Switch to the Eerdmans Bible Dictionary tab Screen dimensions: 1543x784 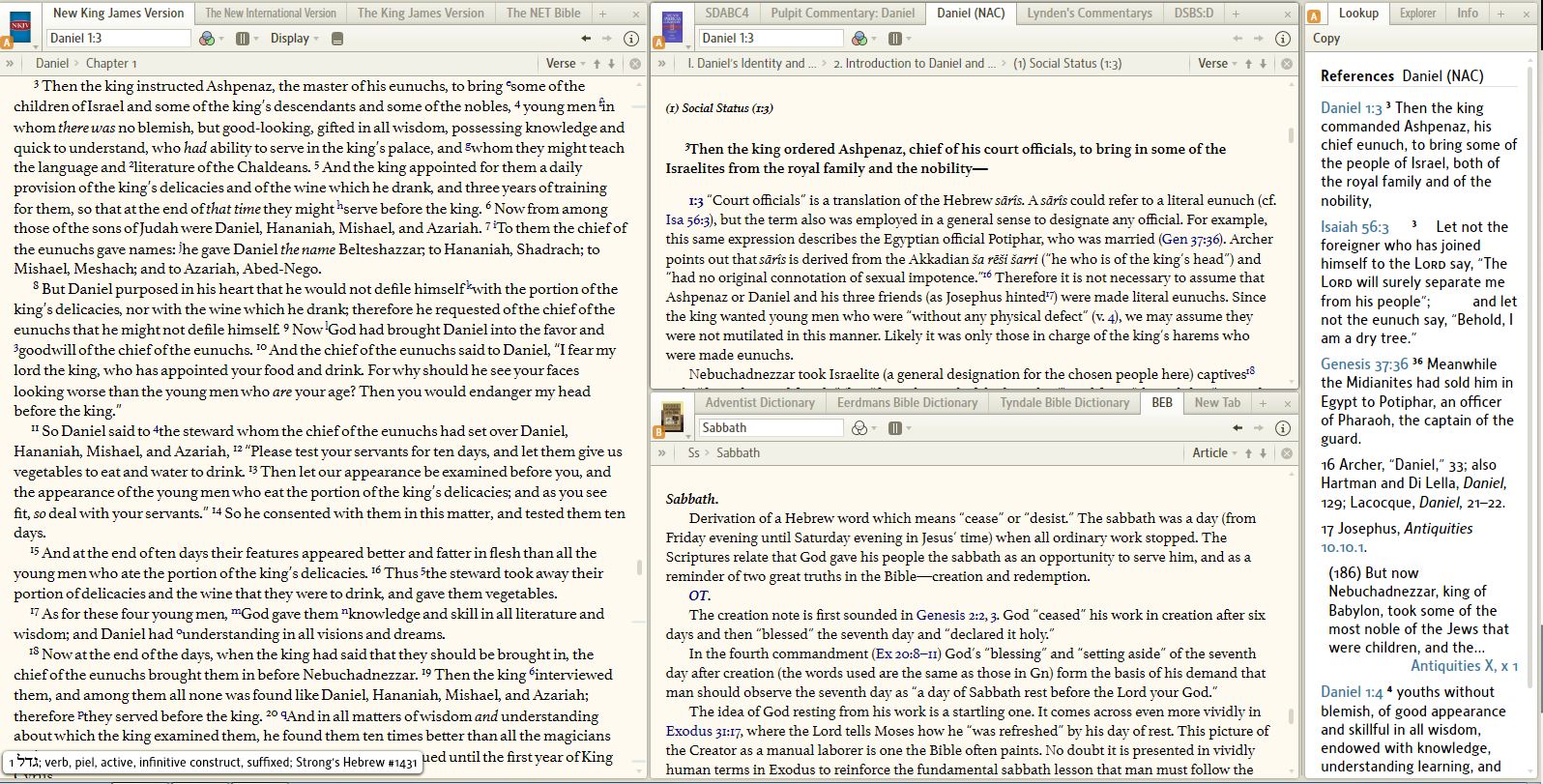click(x=907, y=403)
